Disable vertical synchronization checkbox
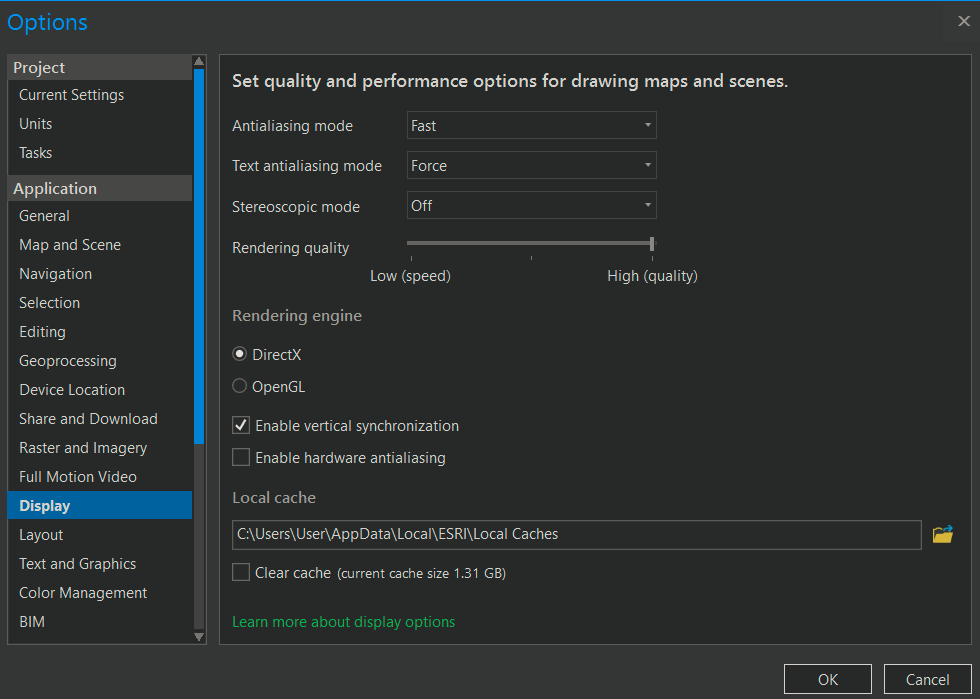Viewport: 980px width, 699px height. coord(241,426)
